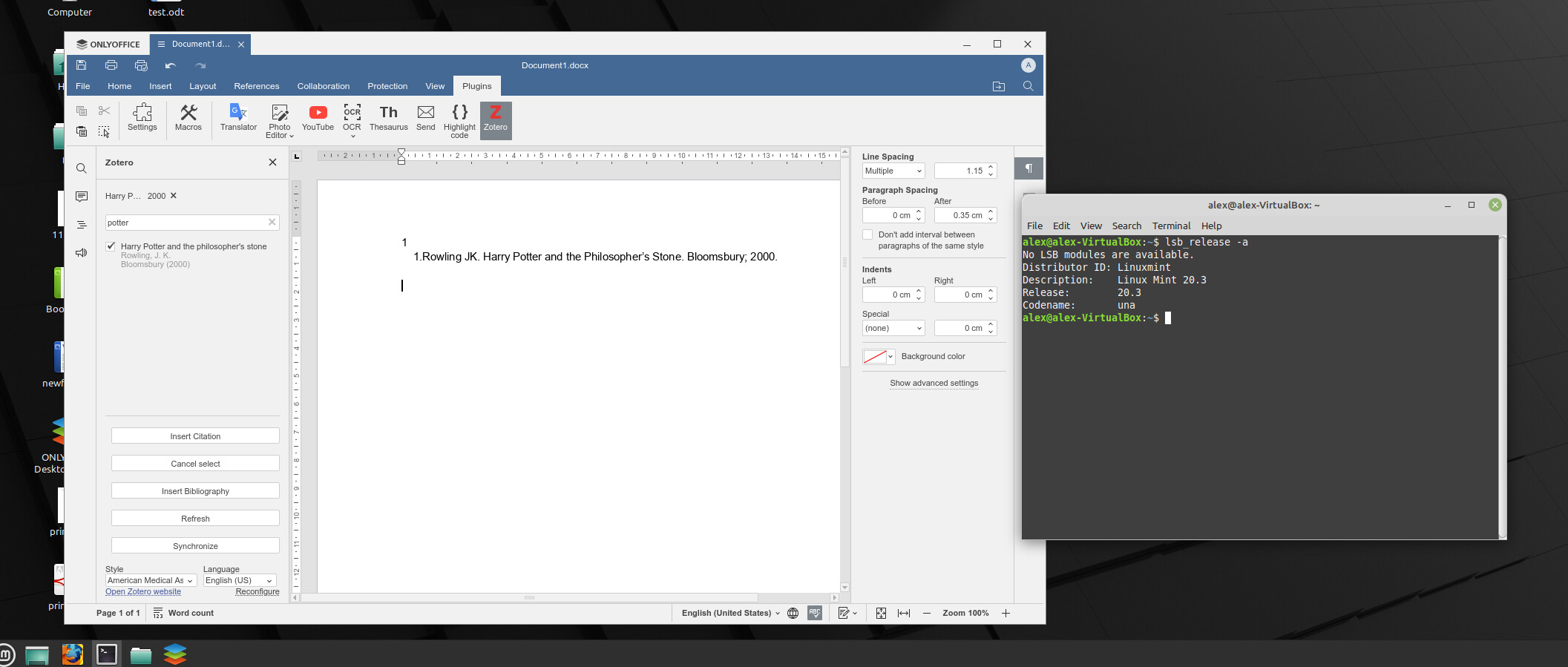
Task: Open the Line Spacing type dropdown
Action: click(x=893, y=171)
